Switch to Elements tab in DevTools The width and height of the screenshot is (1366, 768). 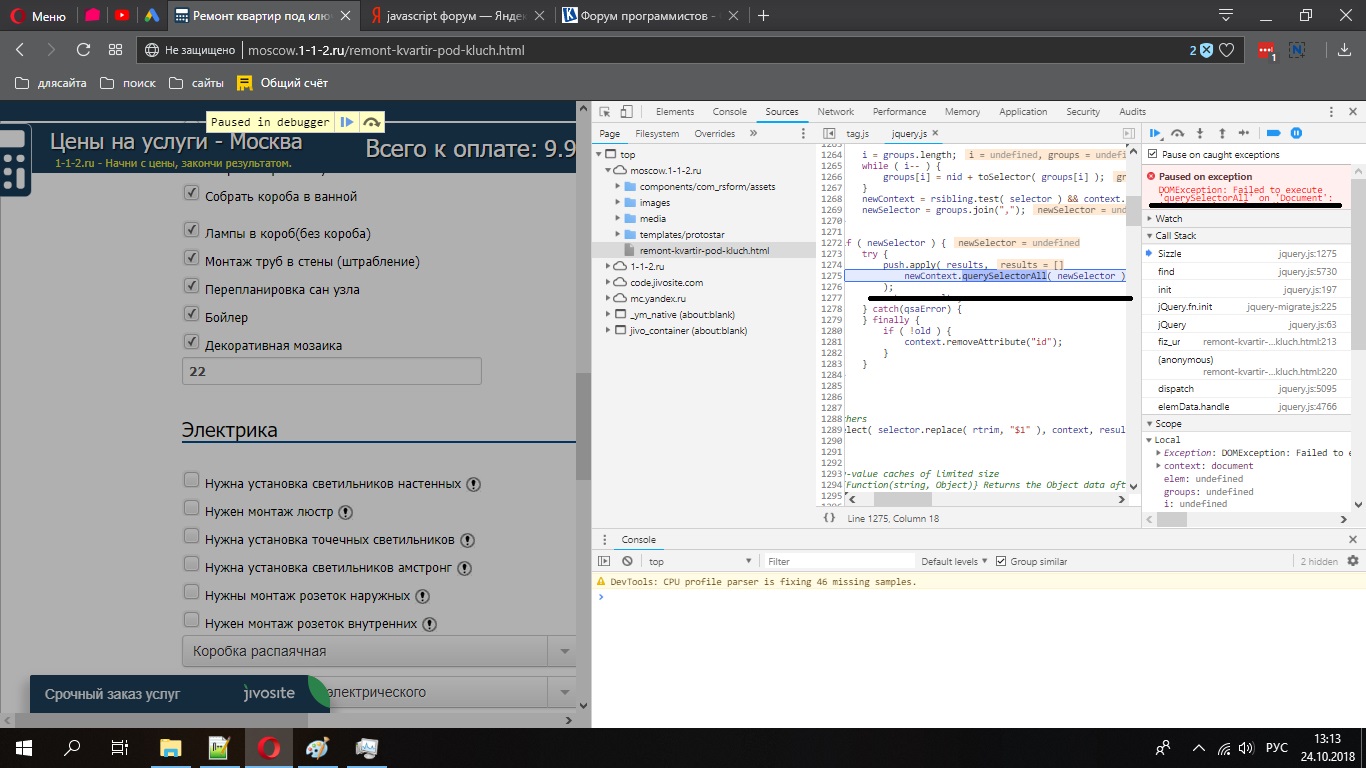(x=675, y=112)
